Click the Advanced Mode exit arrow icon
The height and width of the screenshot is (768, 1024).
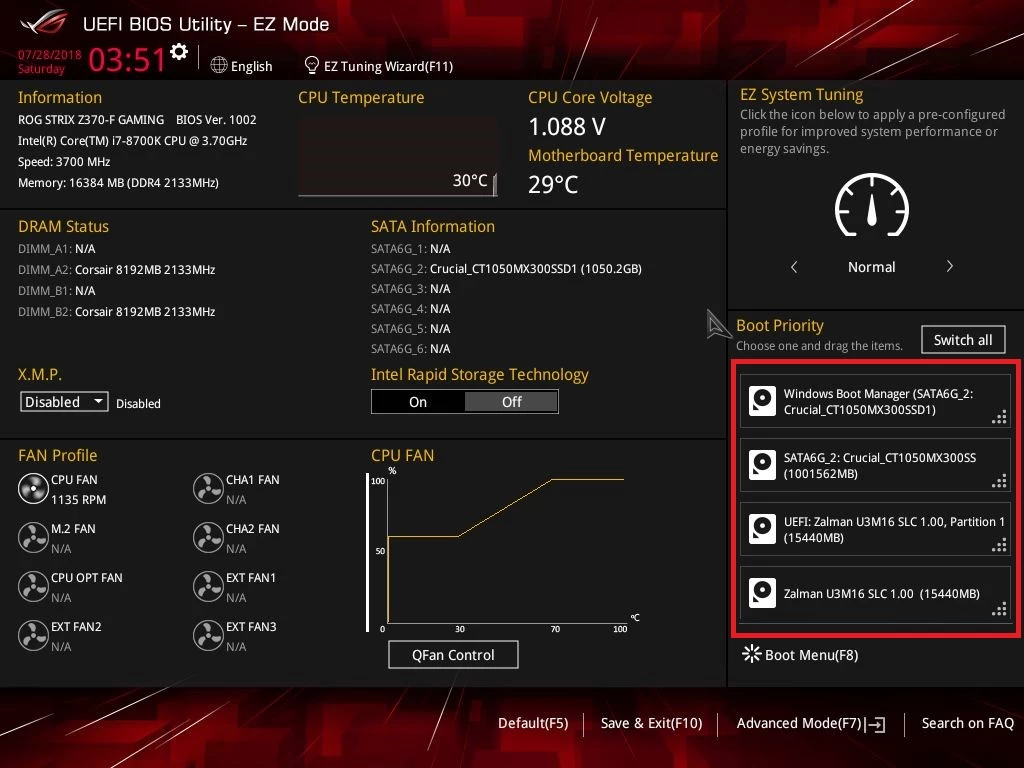(875, 724)
